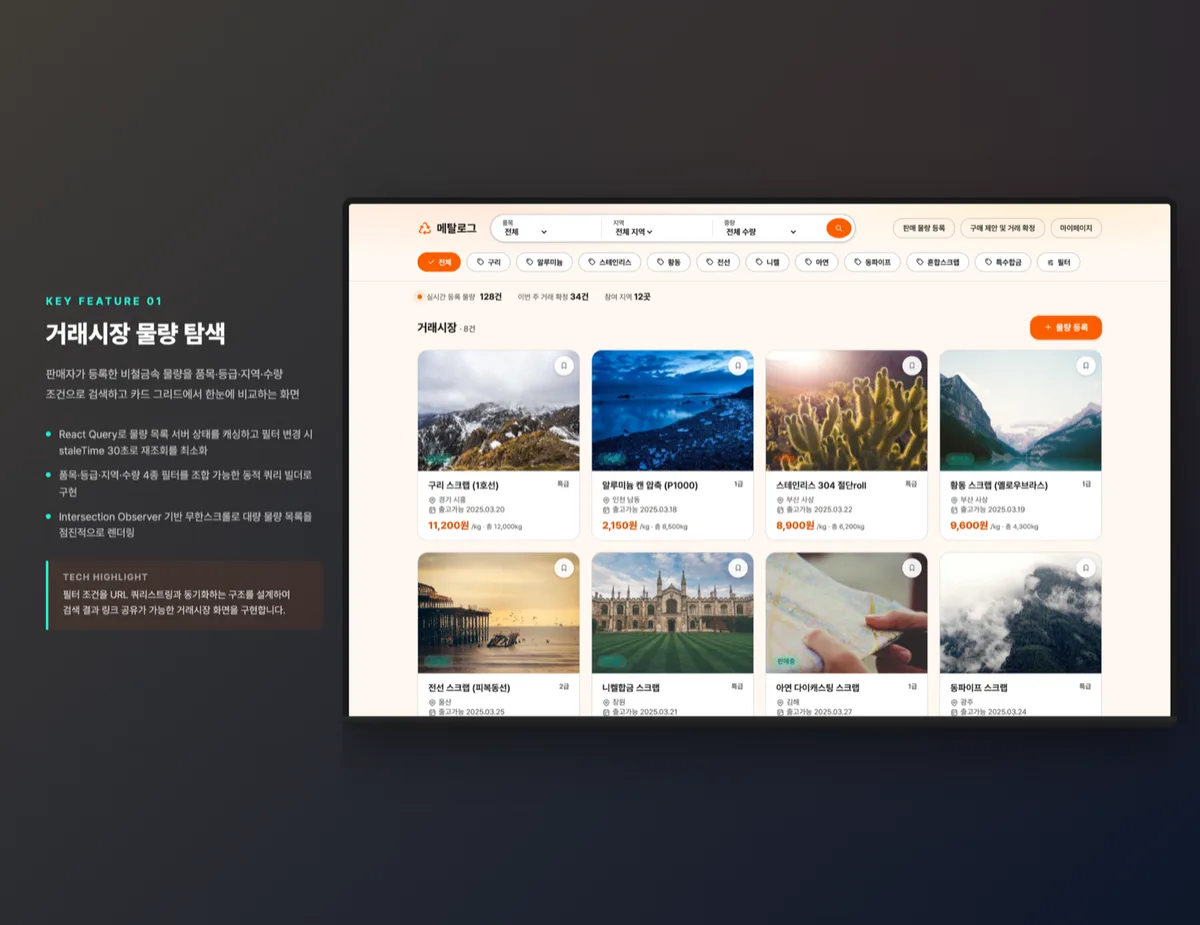Click the 동파이프 스크랩 title
The width and height of the screenshot is (1200, 925).
[x=979, y=687]
